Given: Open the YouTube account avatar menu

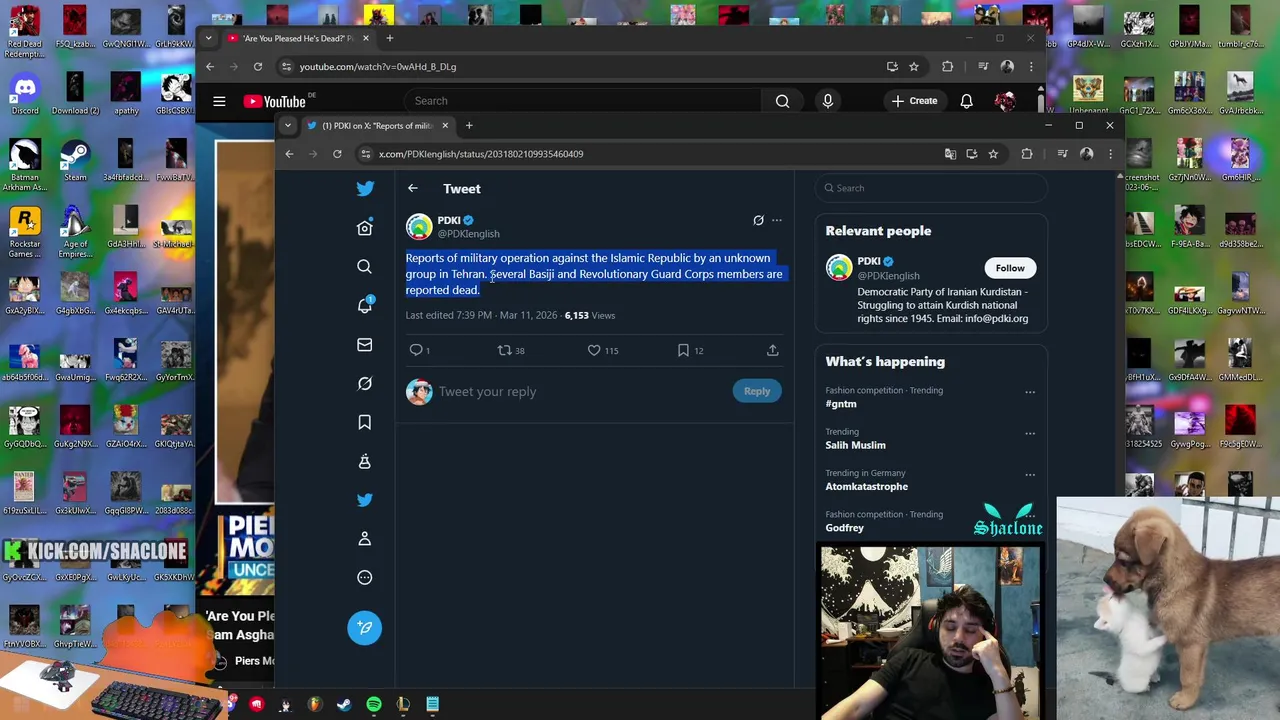Looking at the screenshot, I should click(x=1005, y=101).
